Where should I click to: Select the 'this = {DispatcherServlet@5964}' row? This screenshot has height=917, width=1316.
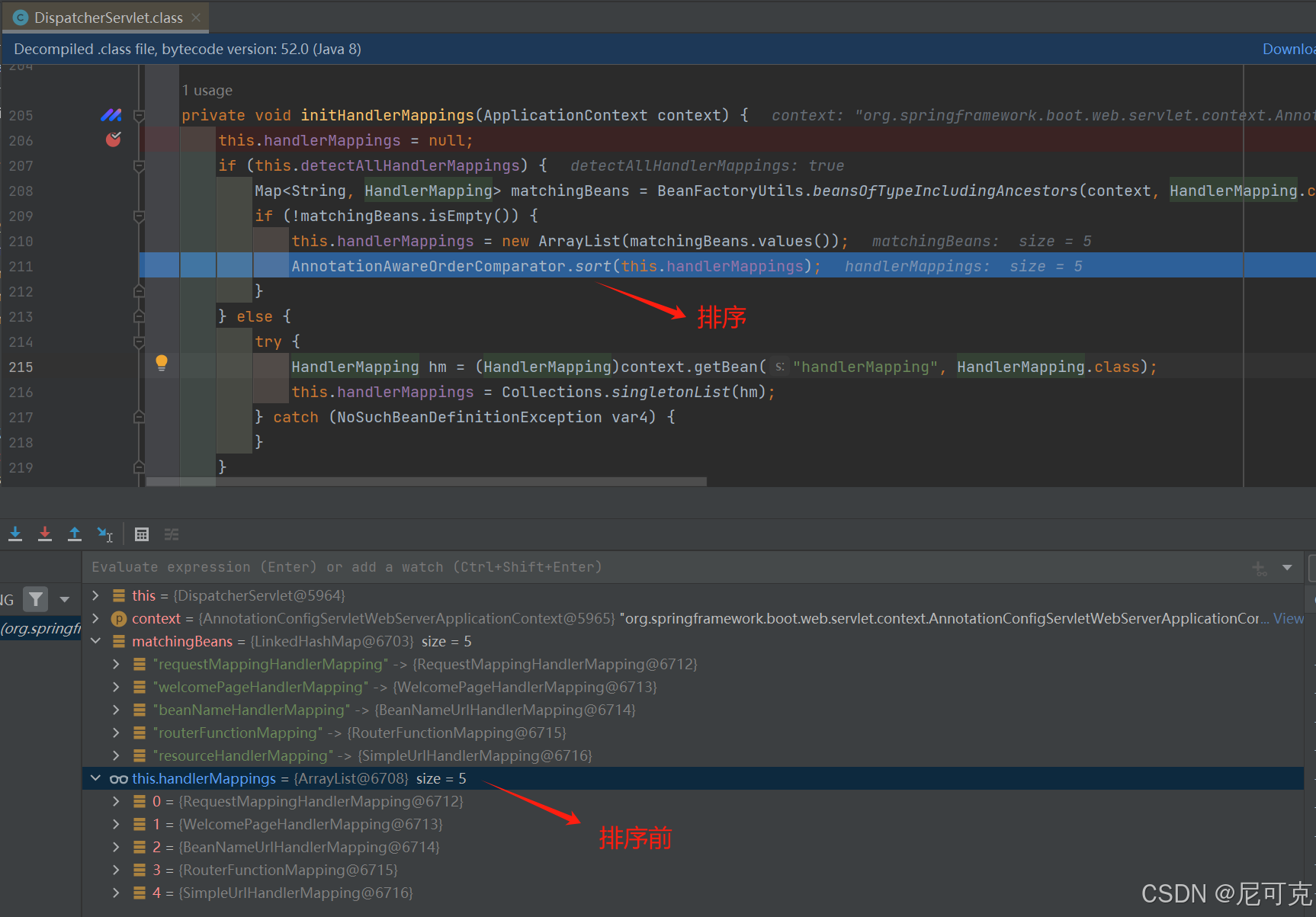point(693,595)
